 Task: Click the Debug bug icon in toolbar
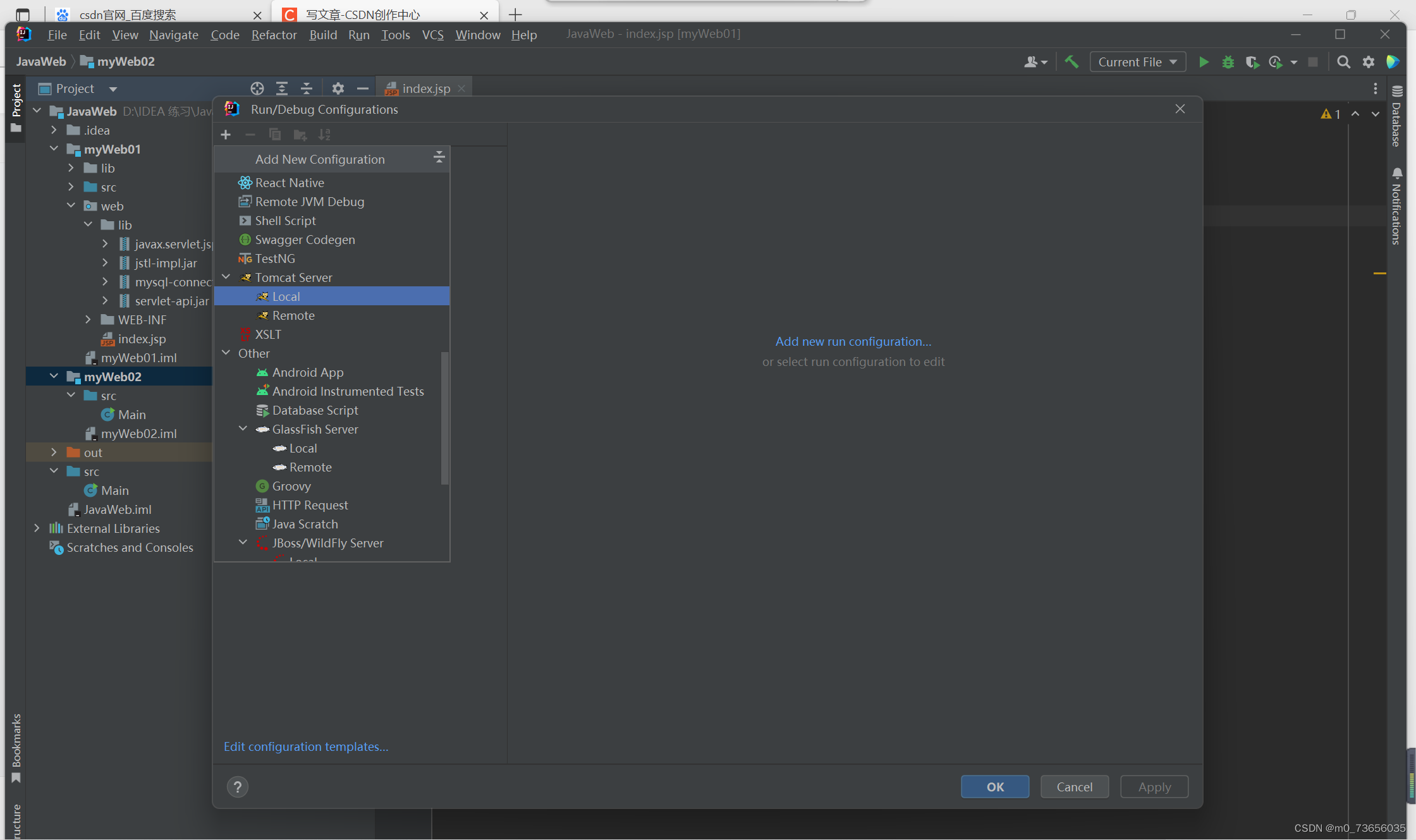coord(1228,62)
